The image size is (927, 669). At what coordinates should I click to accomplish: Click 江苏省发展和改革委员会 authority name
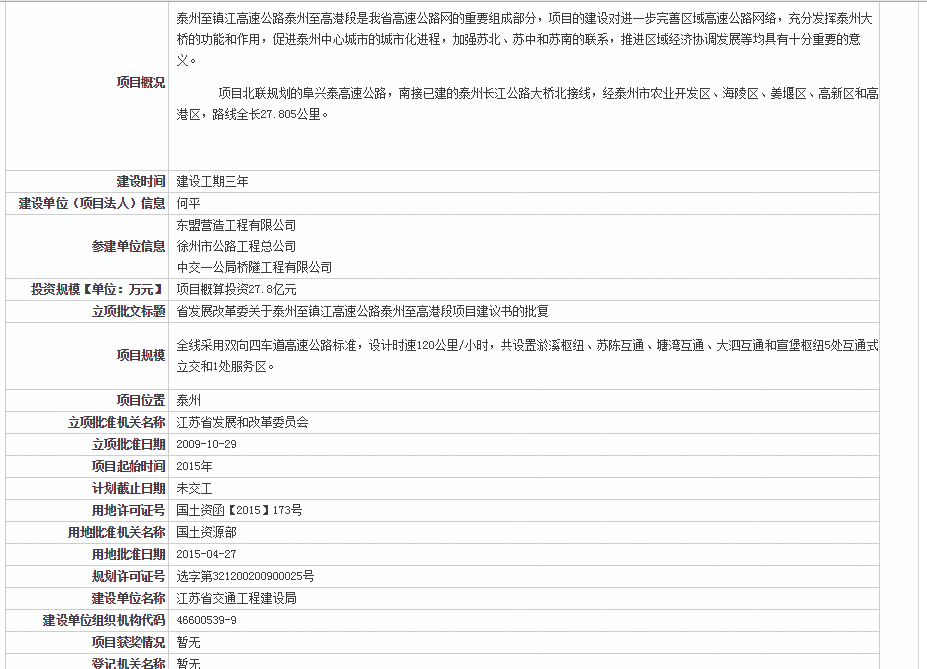242,422
